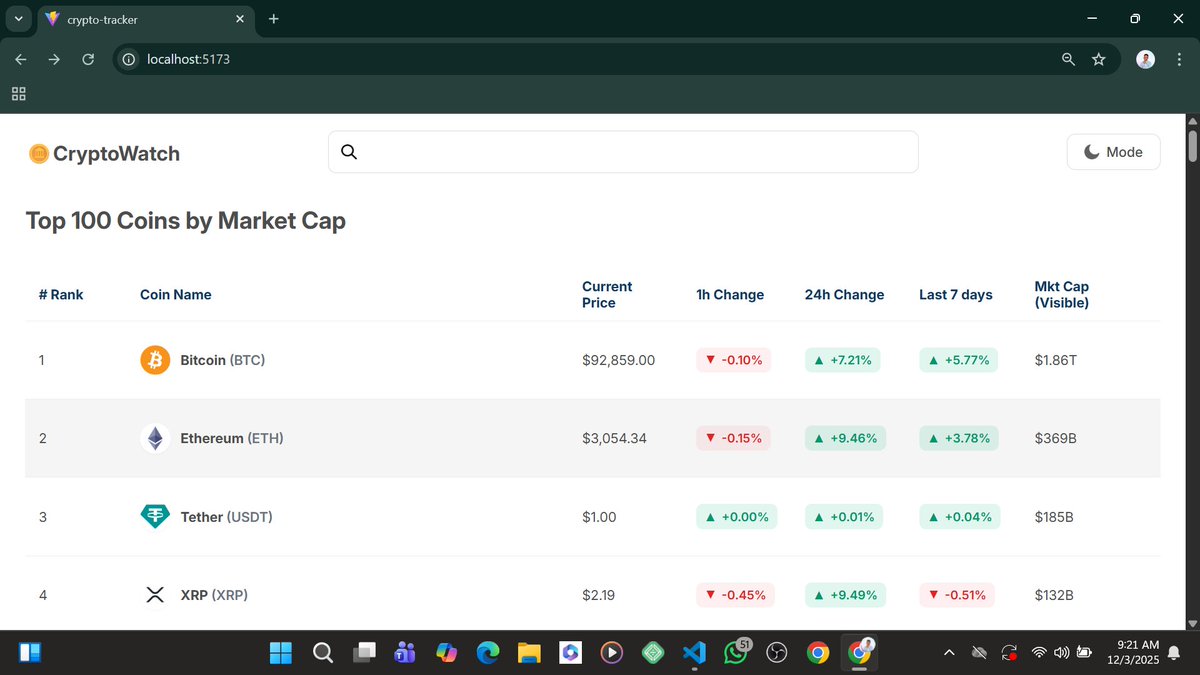The height and width of the screenshot is (675, 1200).
Task: Click the search magnifier icon
Action: click(348, 151)
